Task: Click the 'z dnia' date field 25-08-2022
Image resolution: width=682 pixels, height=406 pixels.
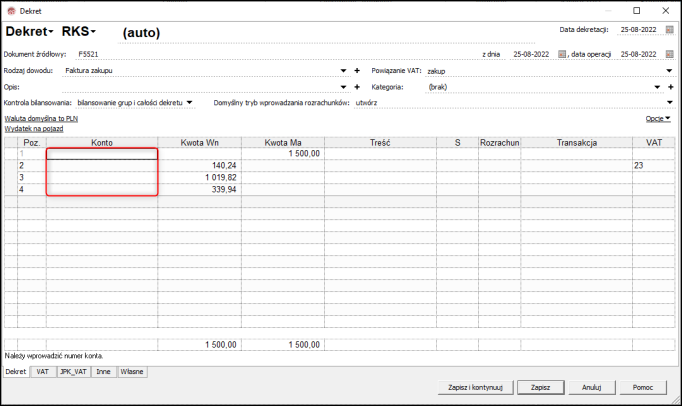Action: 531,54
